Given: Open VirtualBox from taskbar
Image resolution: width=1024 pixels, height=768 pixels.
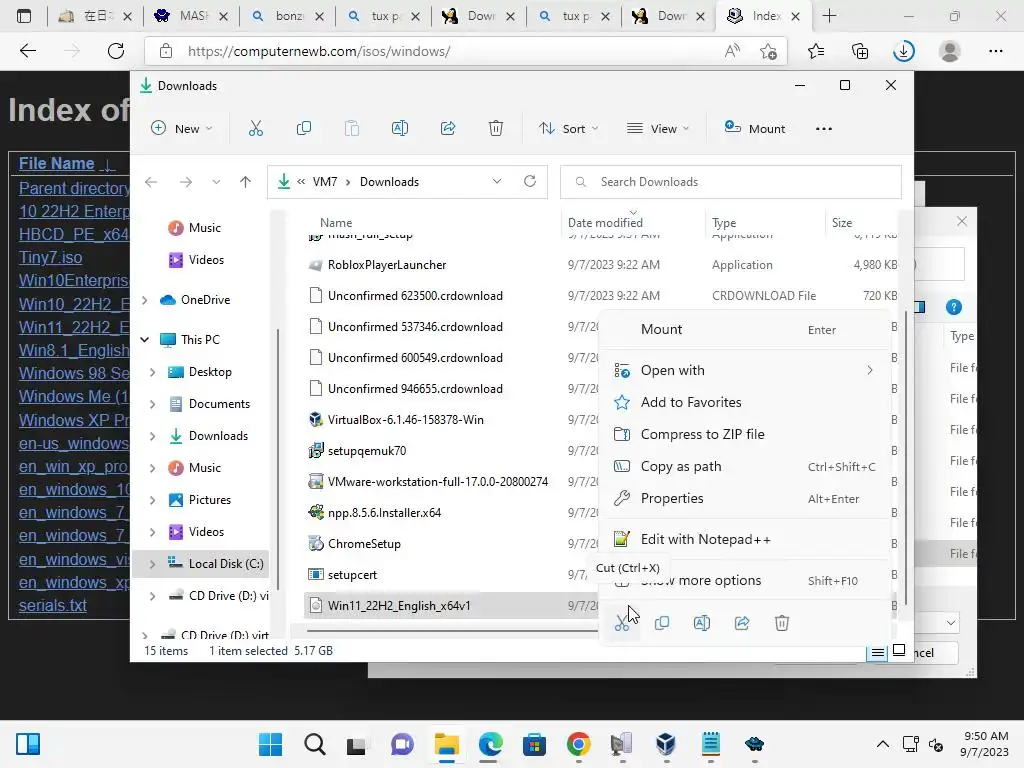Looking at the screenshot, I should click(x=666, y=744).
